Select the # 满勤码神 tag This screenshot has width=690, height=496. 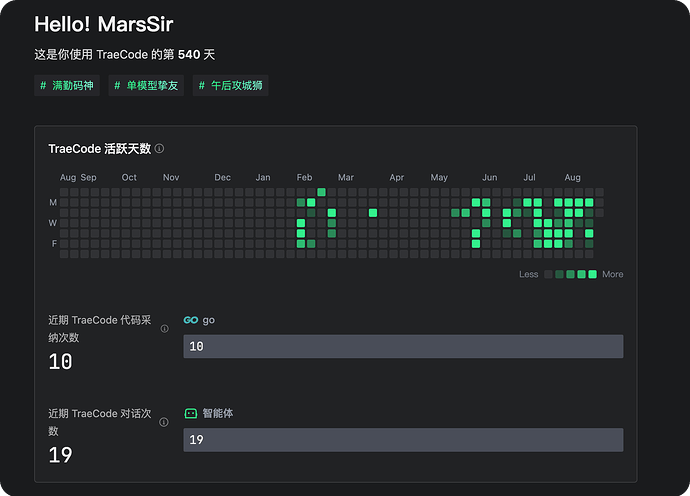(x=67, y=85)
